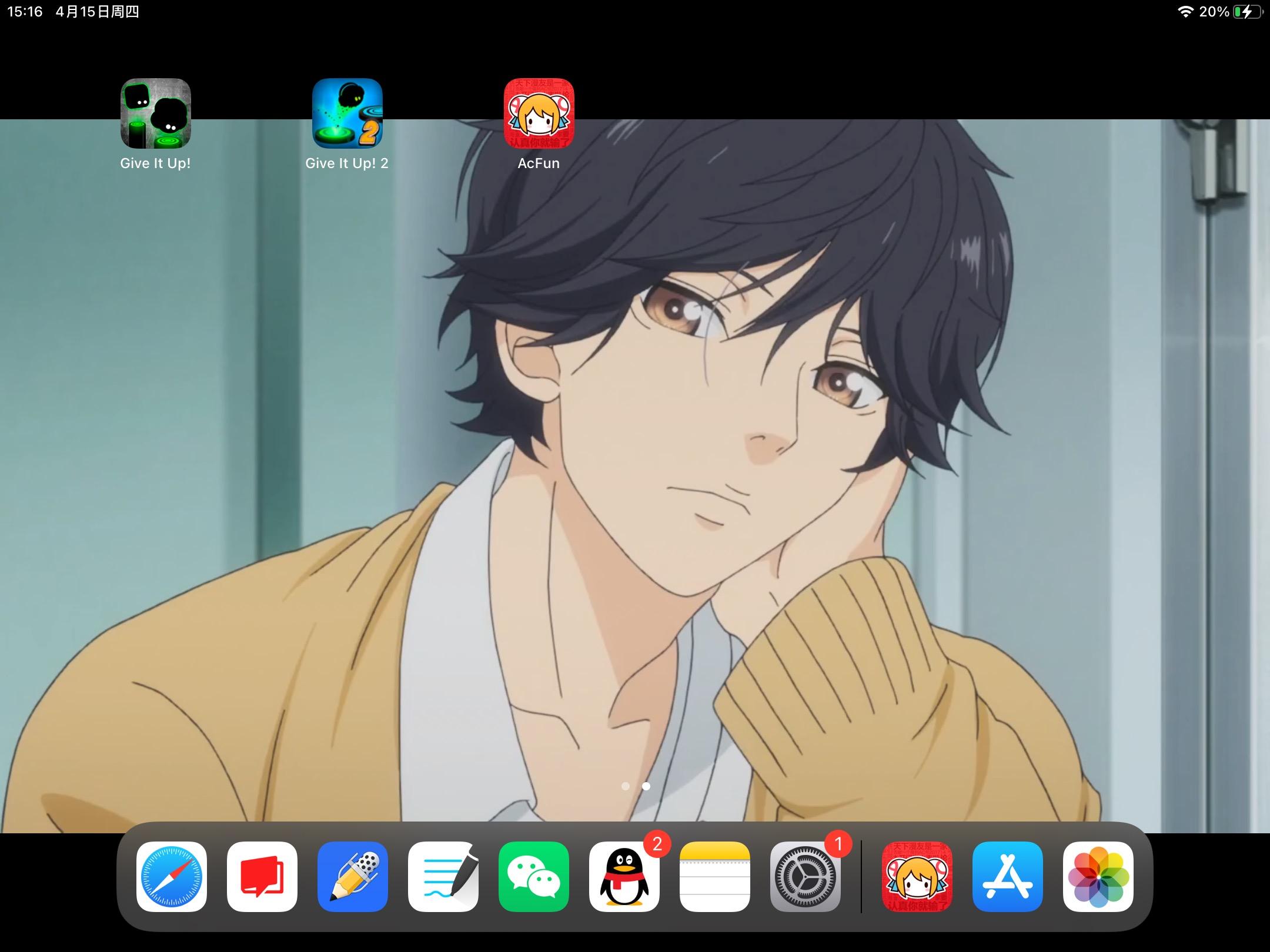Go to first home screen page dot

(626, 786)
